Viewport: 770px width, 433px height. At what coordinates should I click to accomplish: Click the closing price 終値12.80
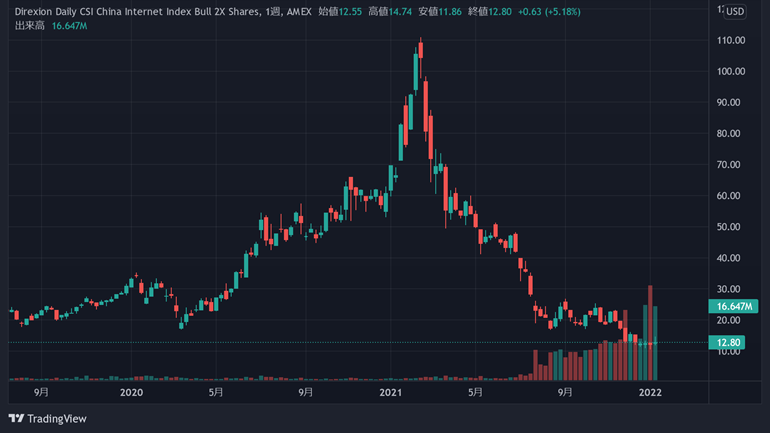coord(490,11)
